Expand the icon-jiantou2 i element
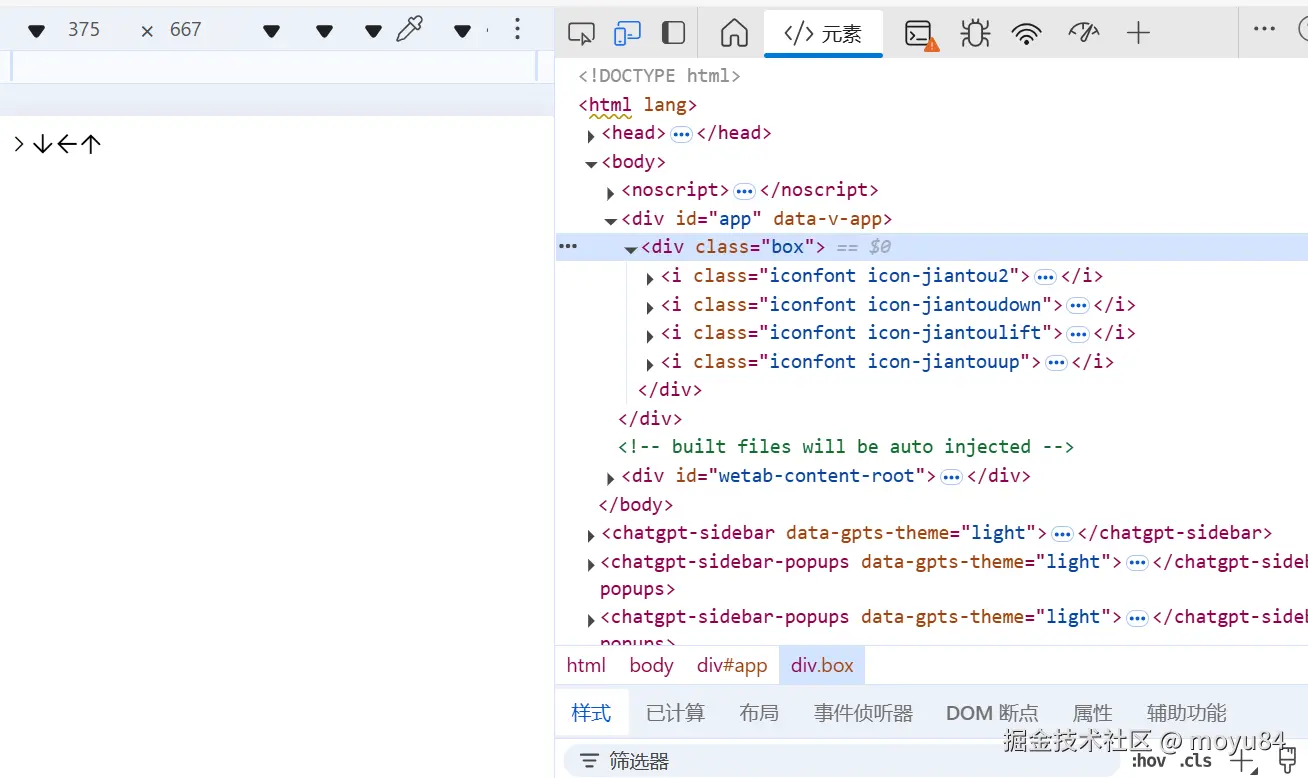Viewport: 1308px width, 778px height. pyautogui.click(x=650, y=278)
